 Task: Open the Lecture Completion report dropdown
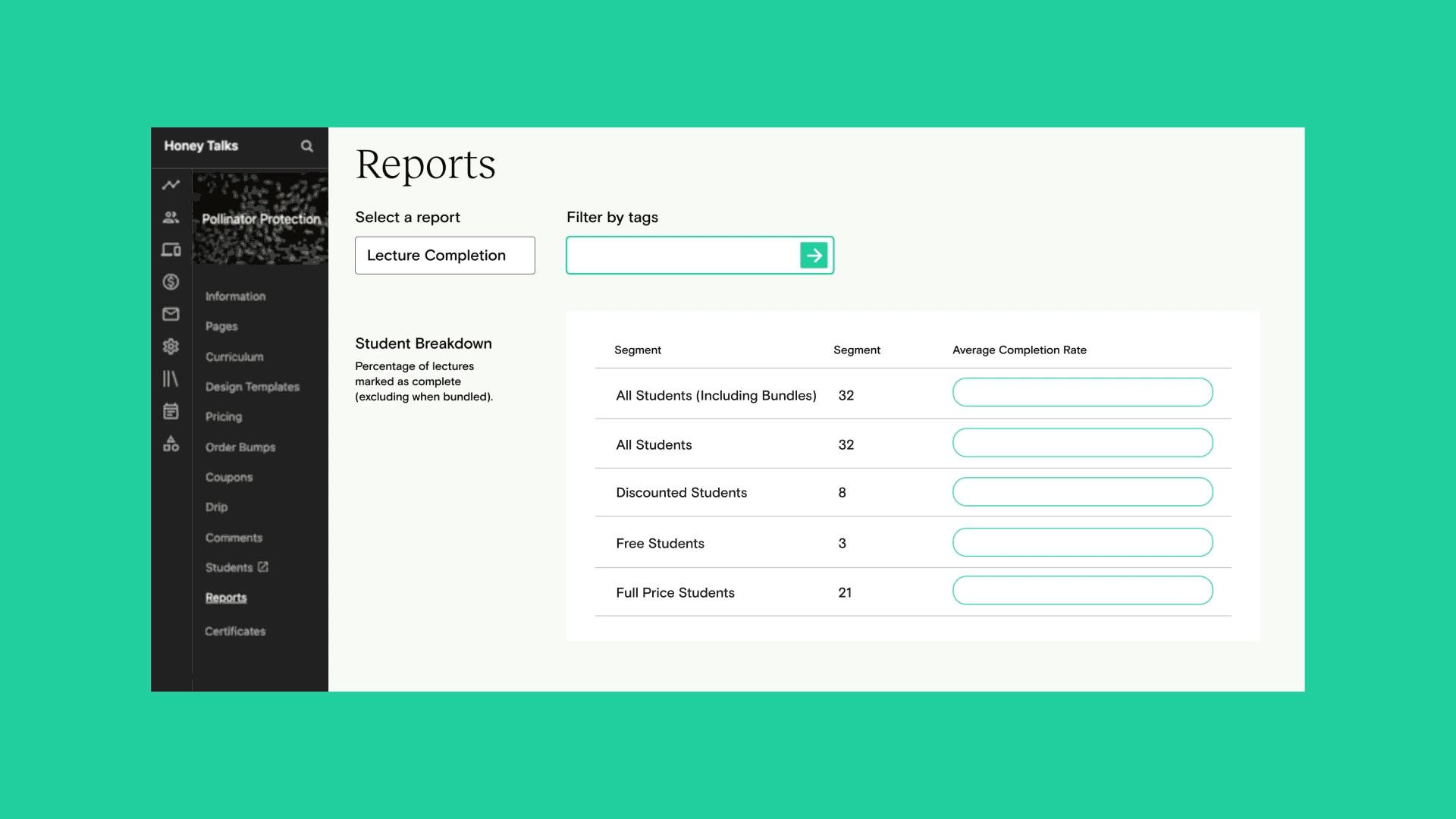point(444,256)
